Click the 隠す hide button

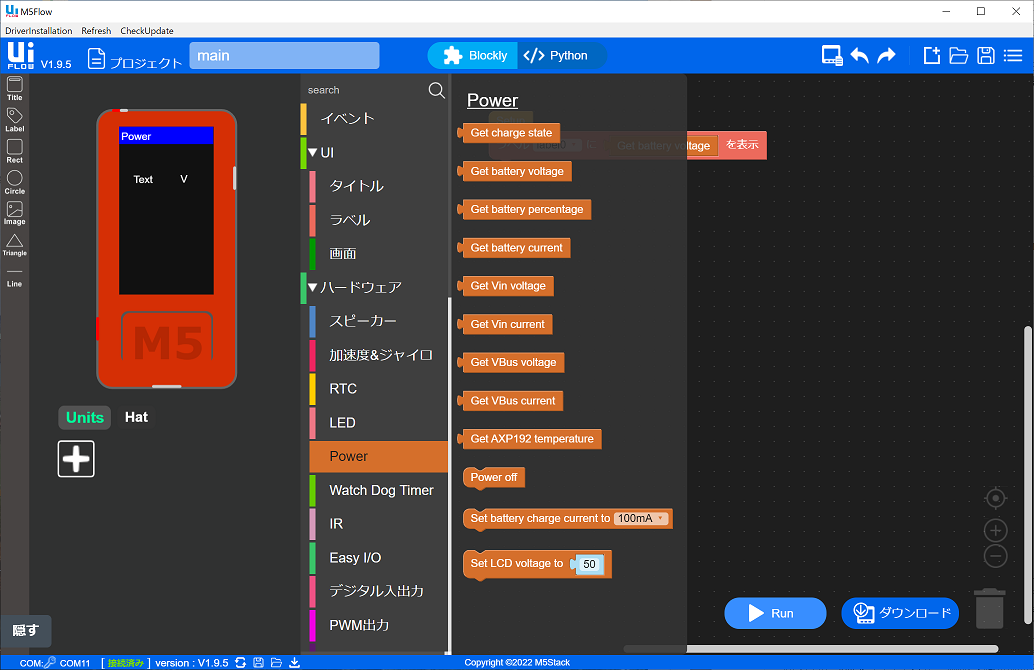pos(26,631)
